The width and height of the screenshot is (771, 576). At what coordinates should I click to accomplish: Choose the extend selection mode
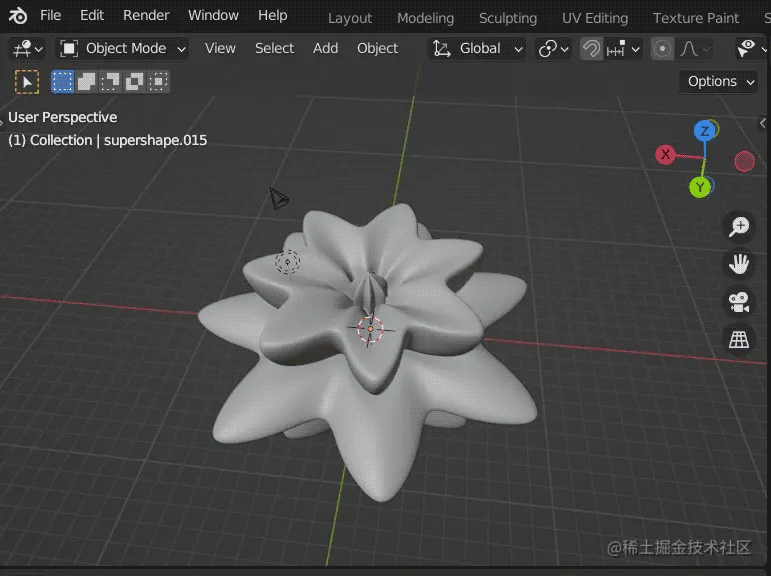tap(87, 81)
